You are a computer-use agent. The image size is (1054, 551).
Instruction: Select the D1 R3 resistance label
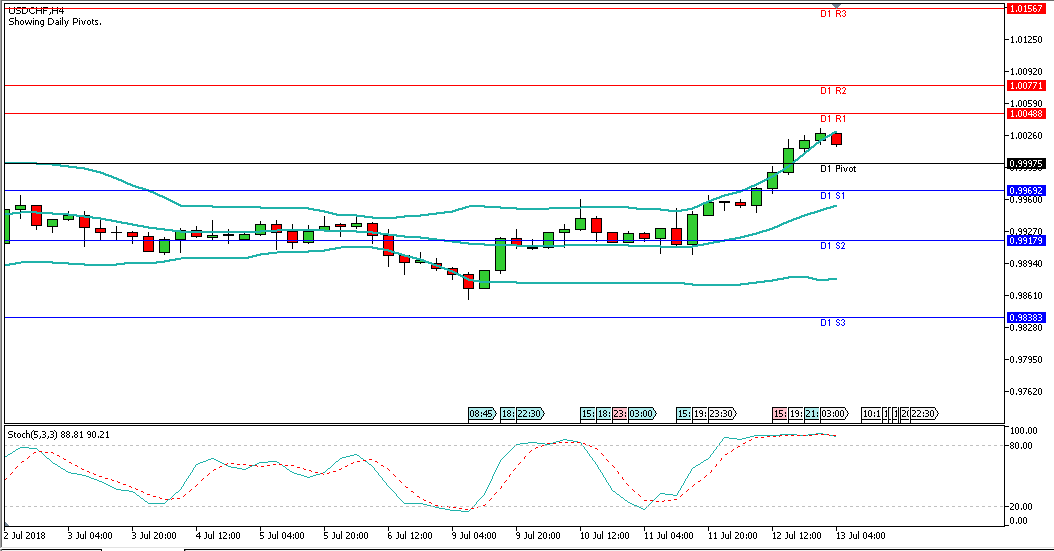click(x=833, y=14)
